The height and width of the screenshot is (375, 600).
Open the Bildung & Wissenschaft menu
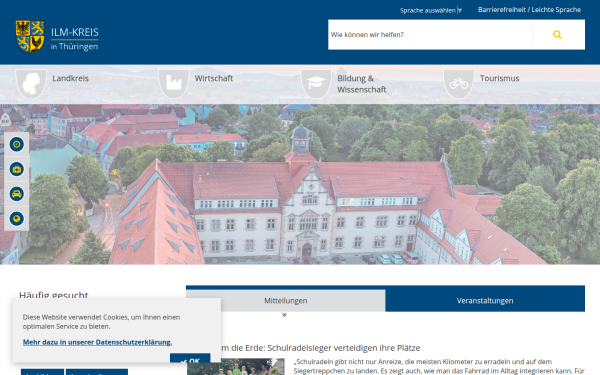[362, 84]
